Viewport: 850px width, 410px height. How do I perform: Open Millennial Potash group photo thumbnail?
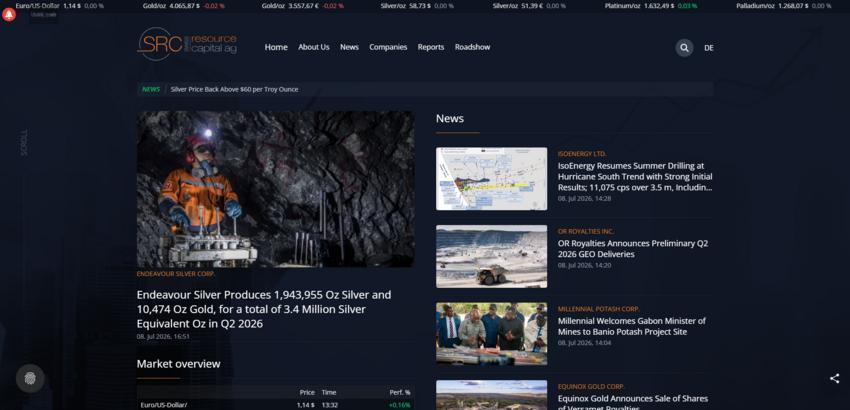491,334
